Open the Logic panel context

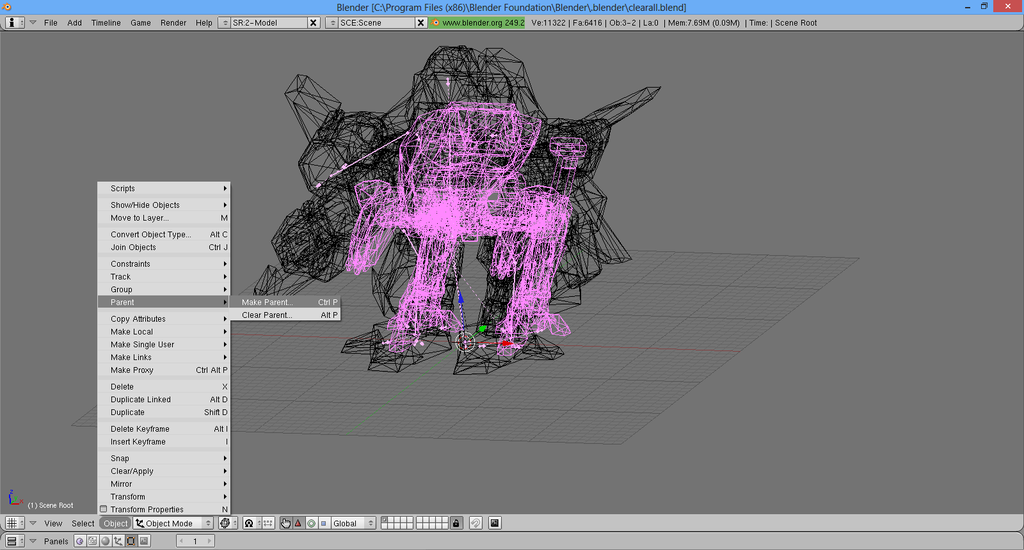coord(80,541)
